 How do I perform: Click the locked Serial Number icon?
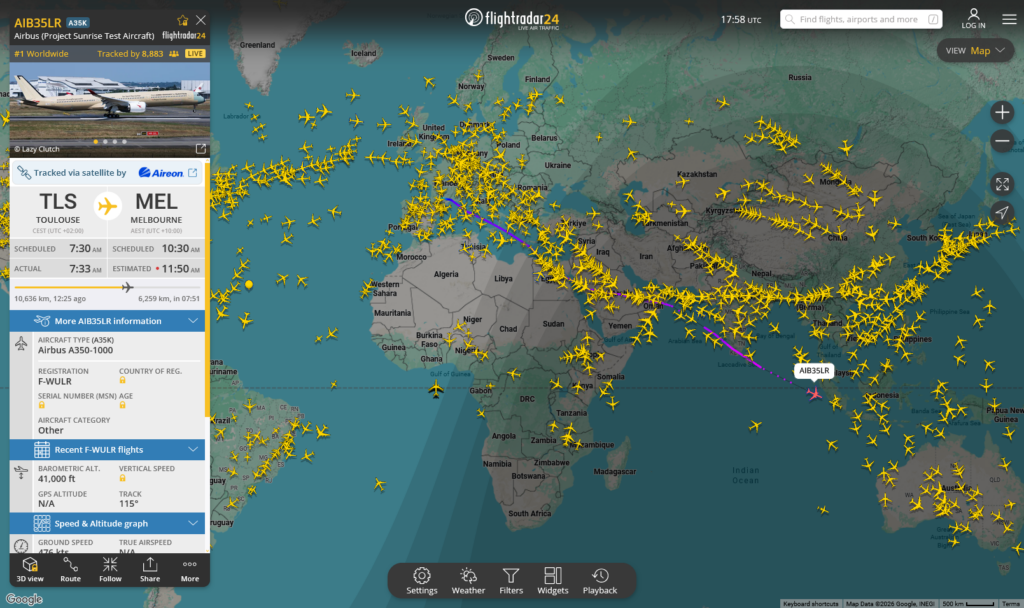click(41, 405)
